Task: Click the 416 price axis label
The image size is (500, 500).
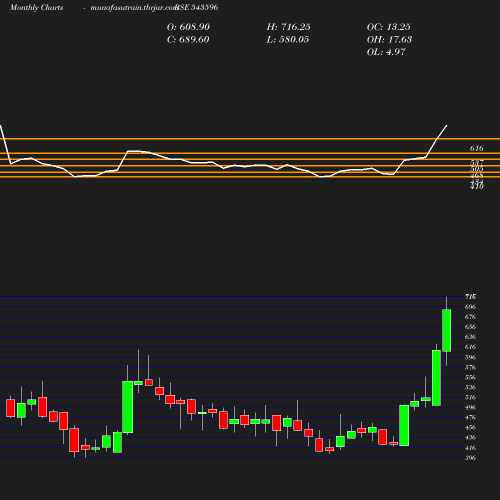Action: point(470,448)
